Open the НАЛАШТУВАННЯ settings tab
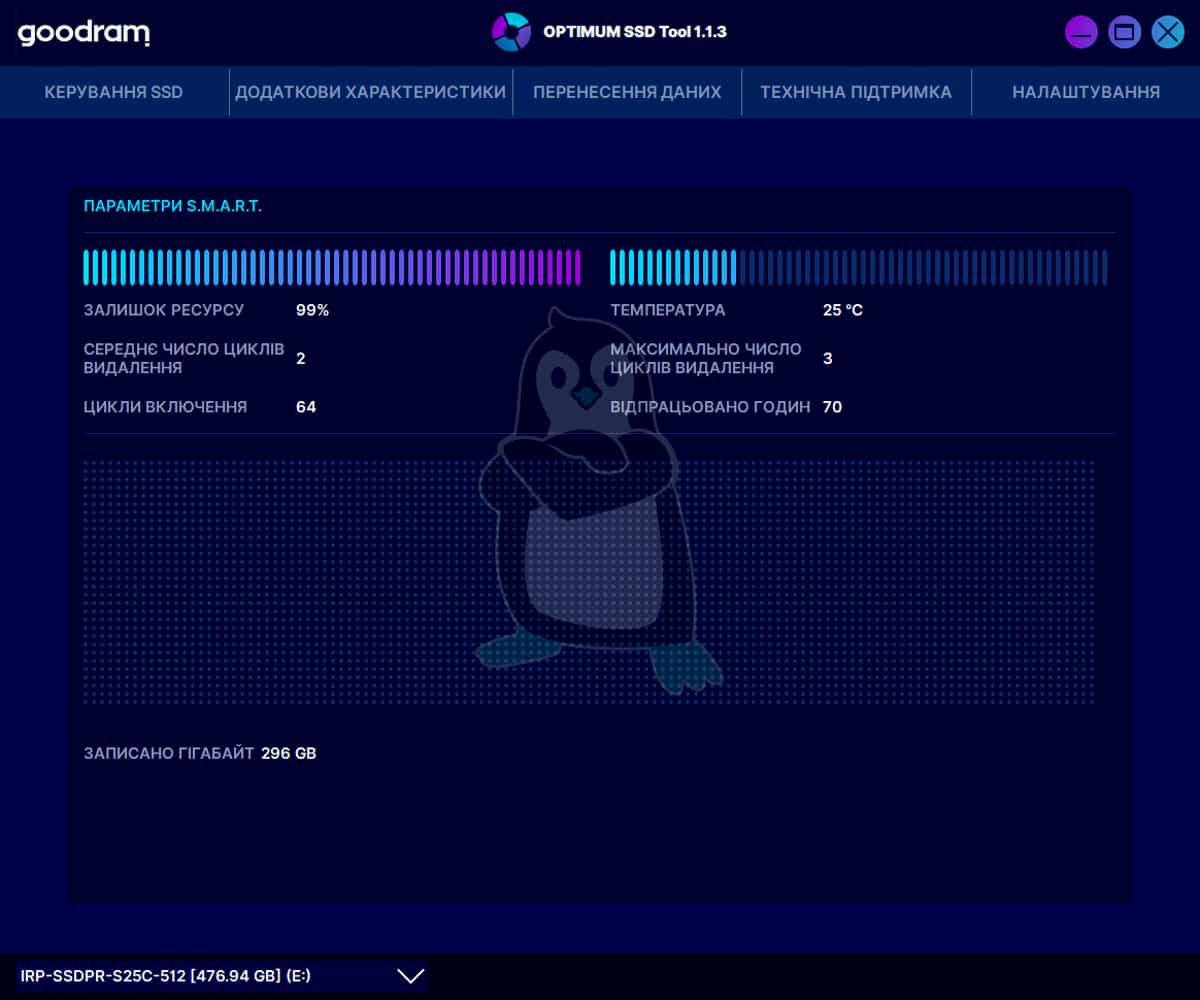The image size is (1200, 1000). (x=1086, y=92)
